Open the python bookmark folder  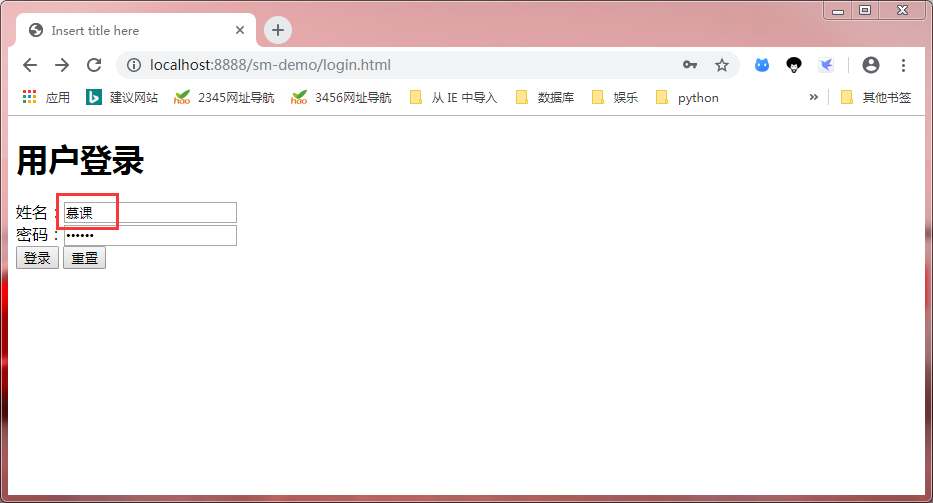pos(687,97)
